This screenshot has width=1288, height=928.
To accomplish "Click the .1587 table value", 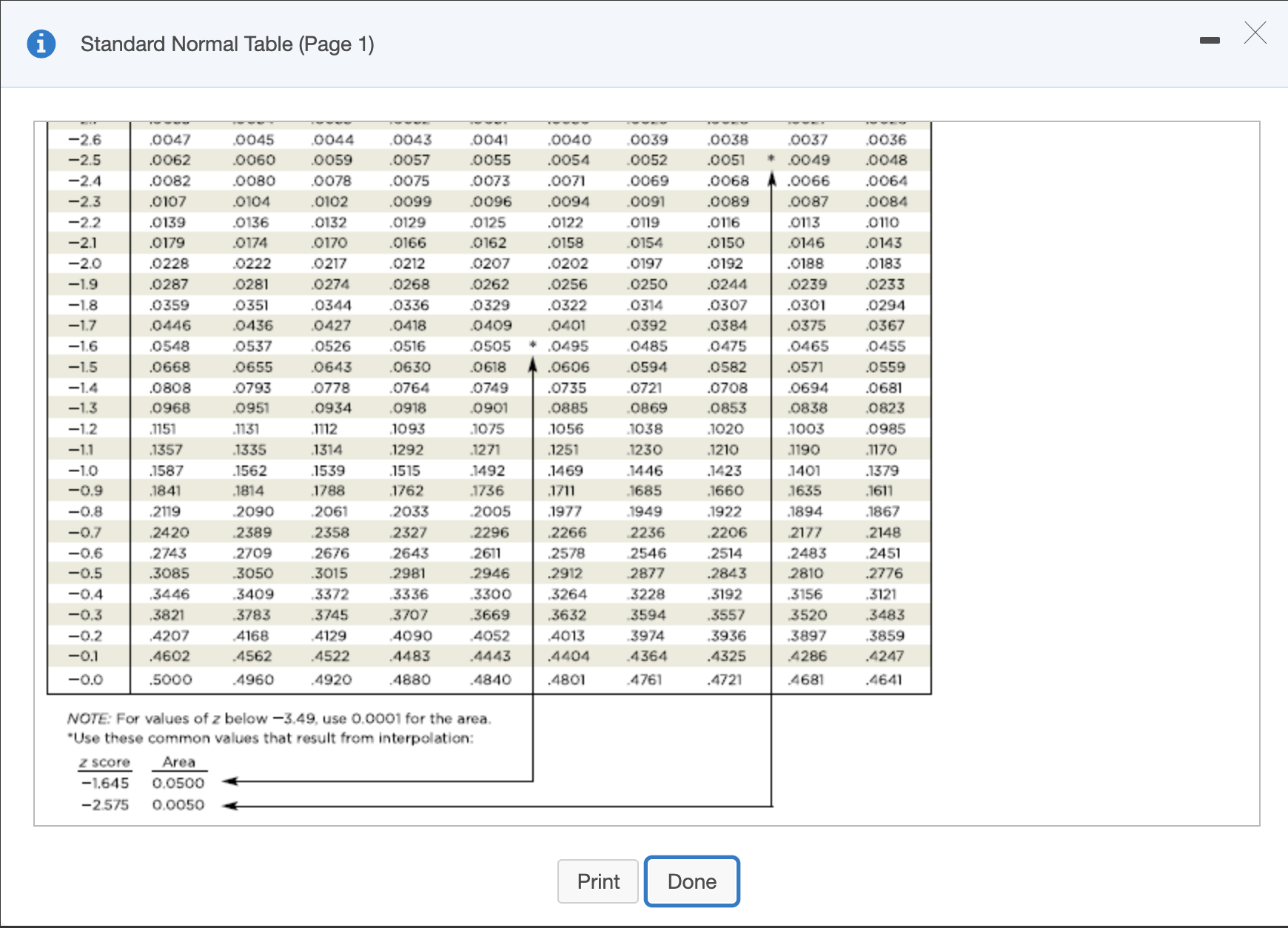I will click(167, 471).
